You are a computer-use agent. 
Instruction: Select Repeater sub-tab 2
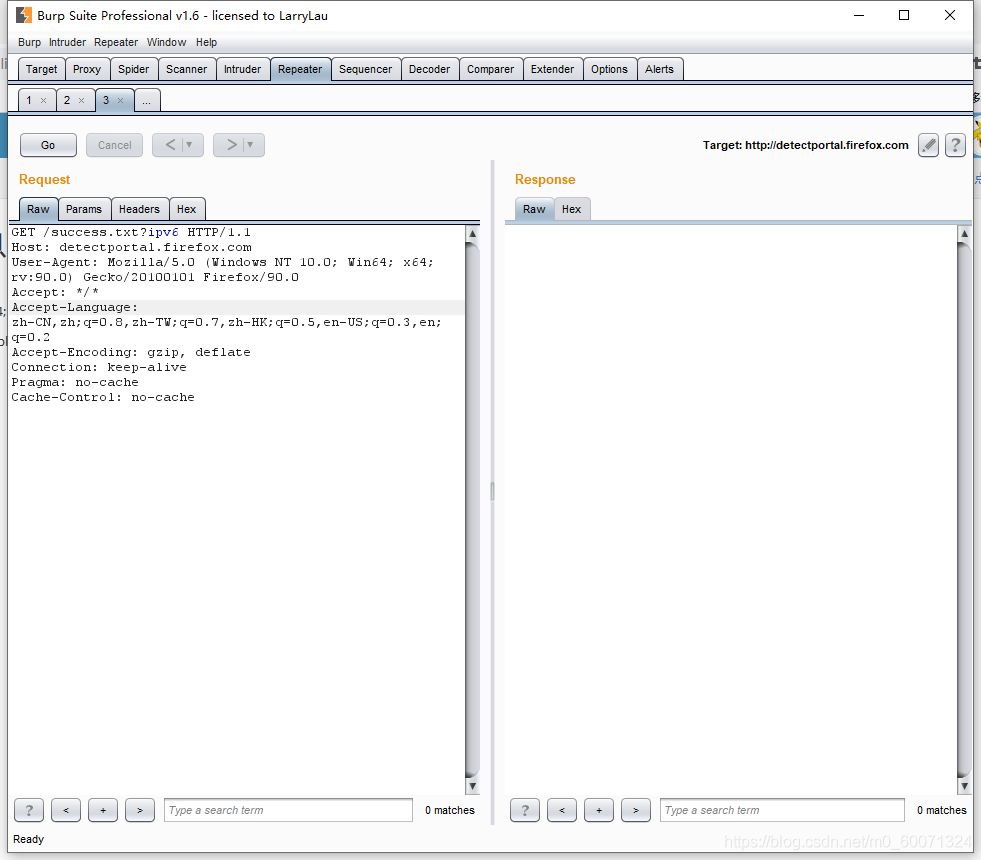67,101
